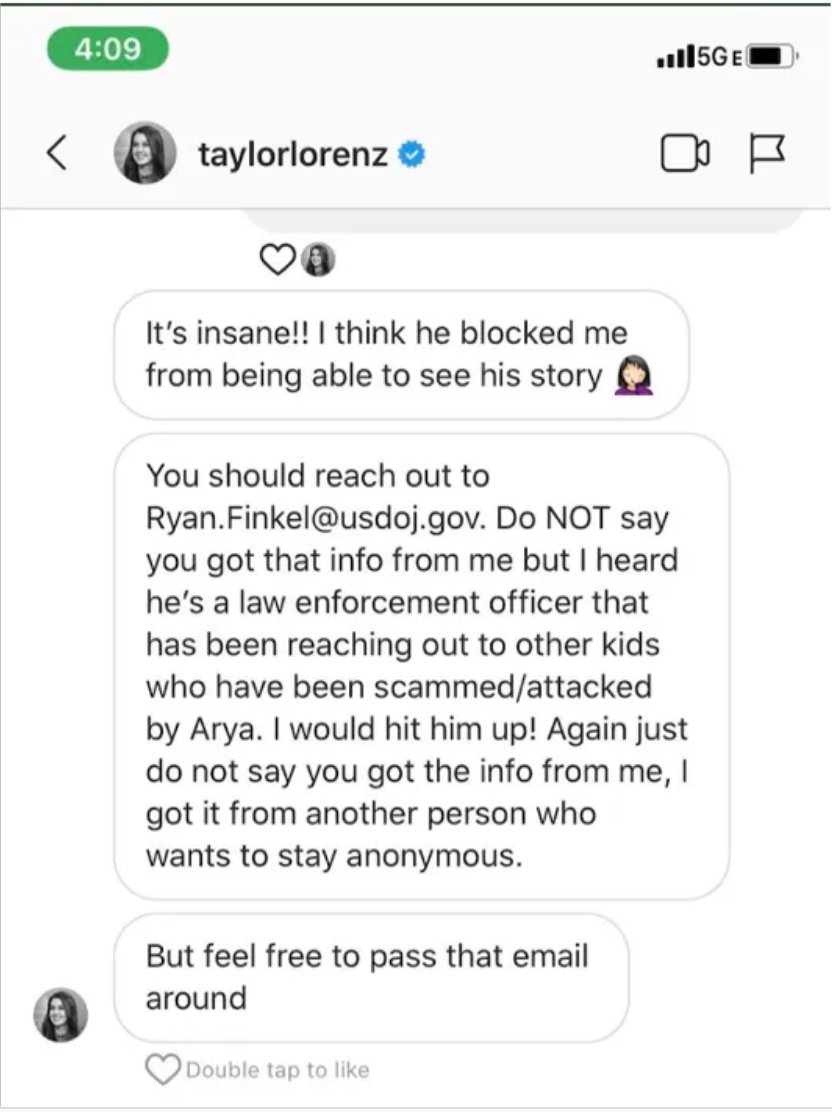Tap the flag icon in the header
Screen dimensions: 832x1112
767,153
